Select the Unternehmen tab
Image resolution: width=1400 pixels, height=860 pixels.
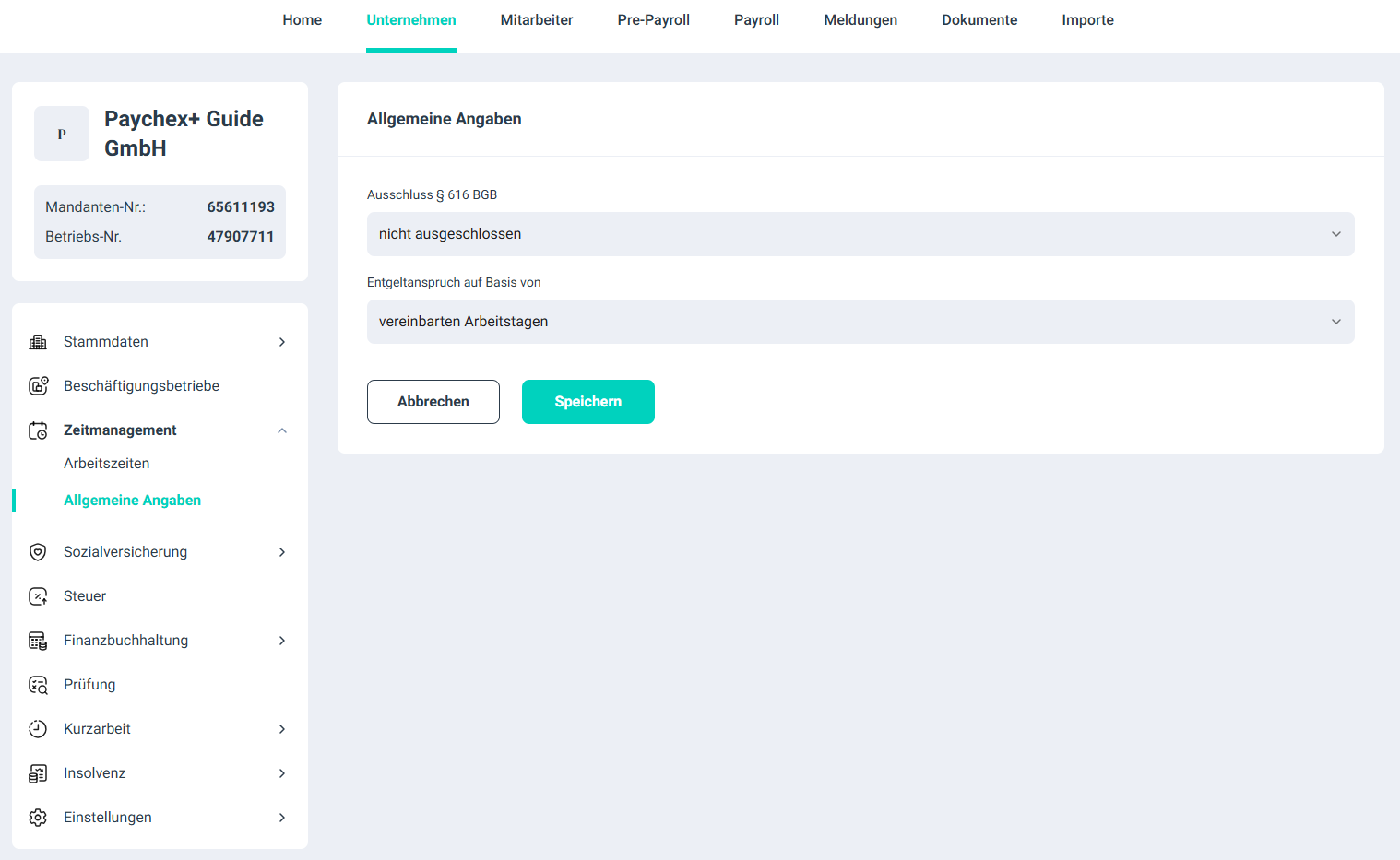[411, 20]
